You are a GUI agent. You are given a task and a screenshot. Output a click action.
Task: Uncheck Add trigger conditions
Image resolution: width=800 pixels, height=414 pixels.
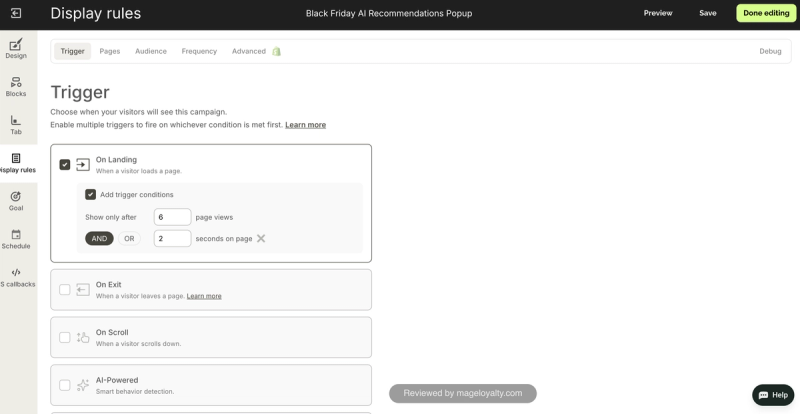(x=90, y=194)
